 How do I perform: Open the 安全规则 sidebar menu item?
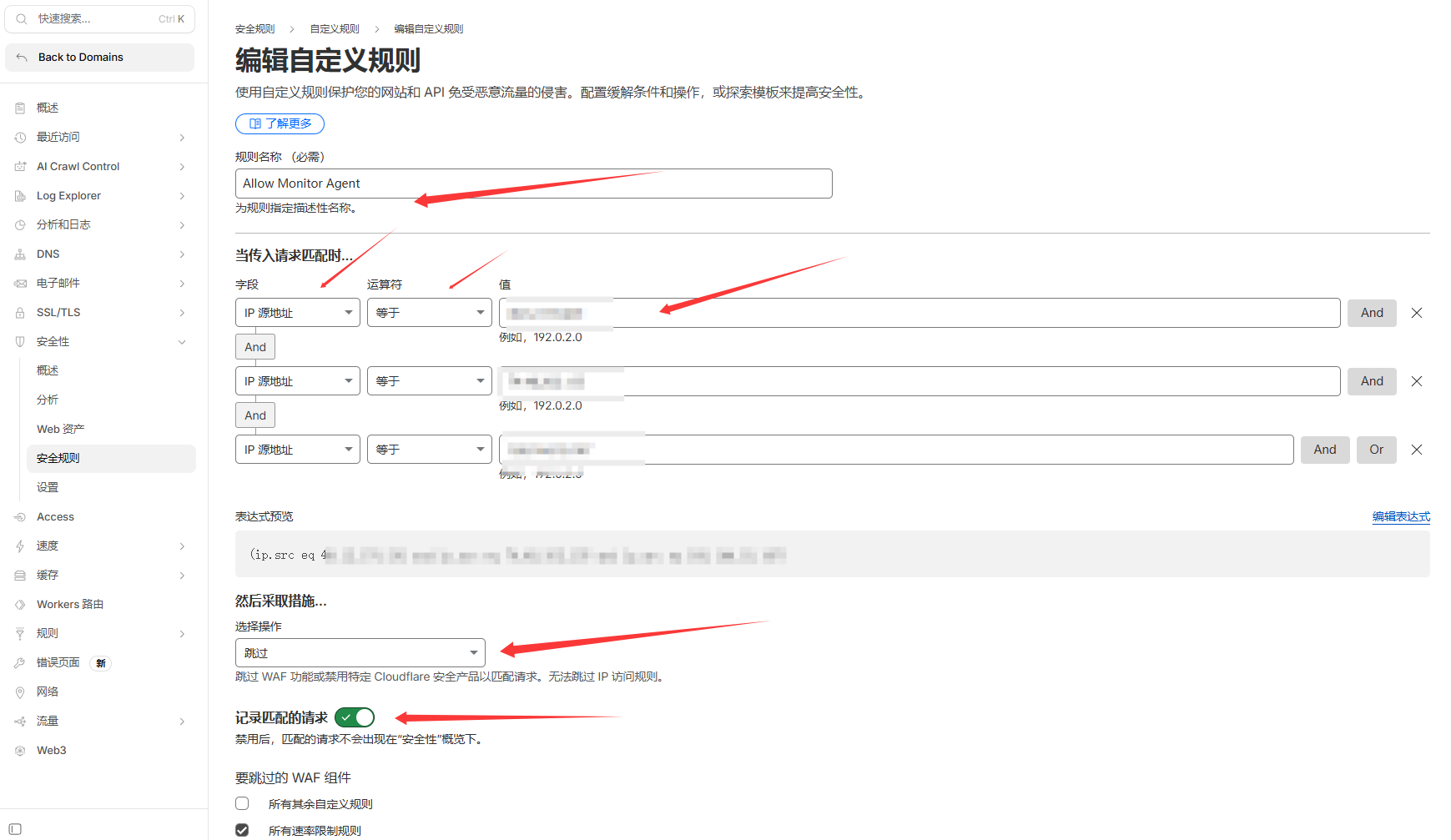[58, 458]
